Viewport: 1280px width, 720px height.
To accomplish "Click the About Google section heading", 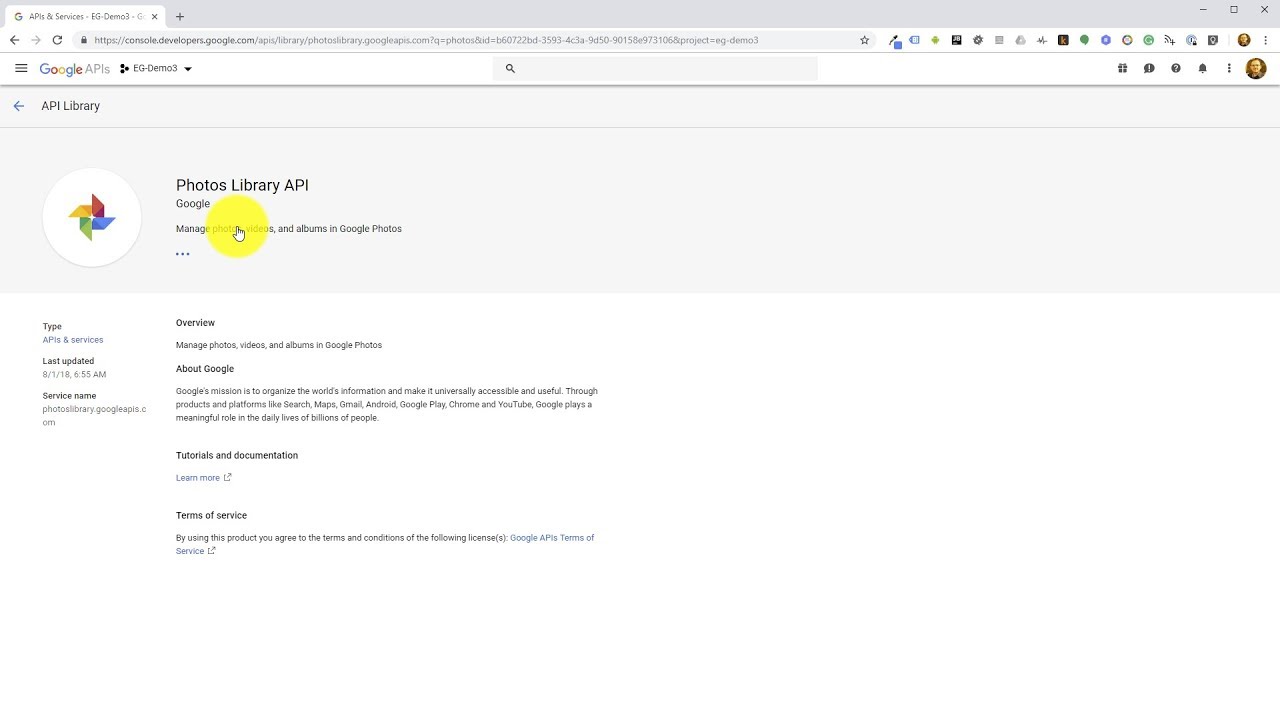I will 205,369.
